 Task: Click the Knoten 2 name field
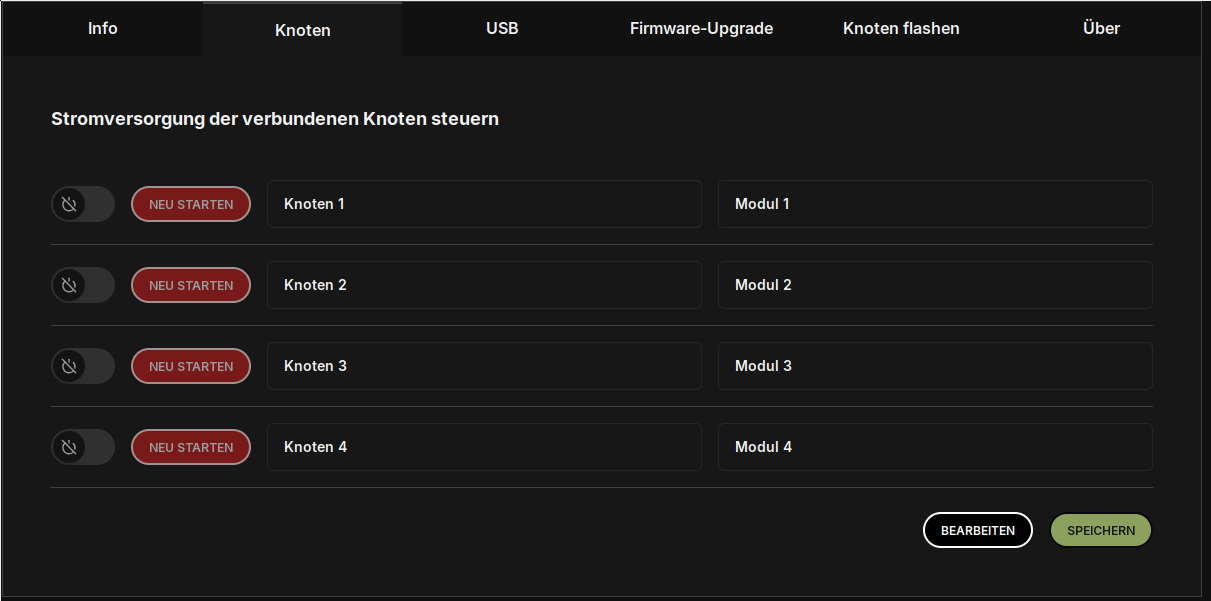coord(484,285)
